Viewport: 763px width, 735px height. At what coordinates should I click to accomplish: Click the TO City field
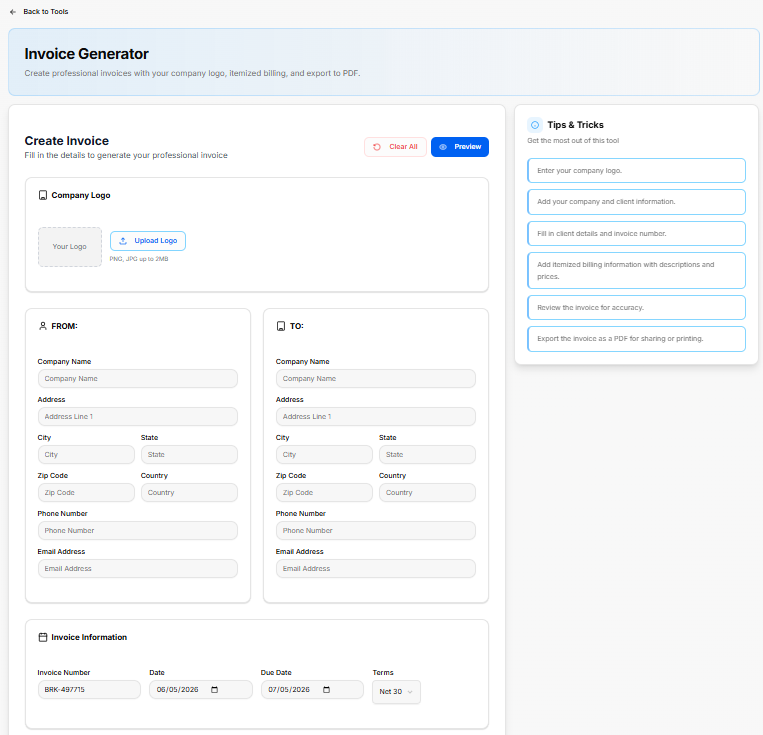point(324,455)
